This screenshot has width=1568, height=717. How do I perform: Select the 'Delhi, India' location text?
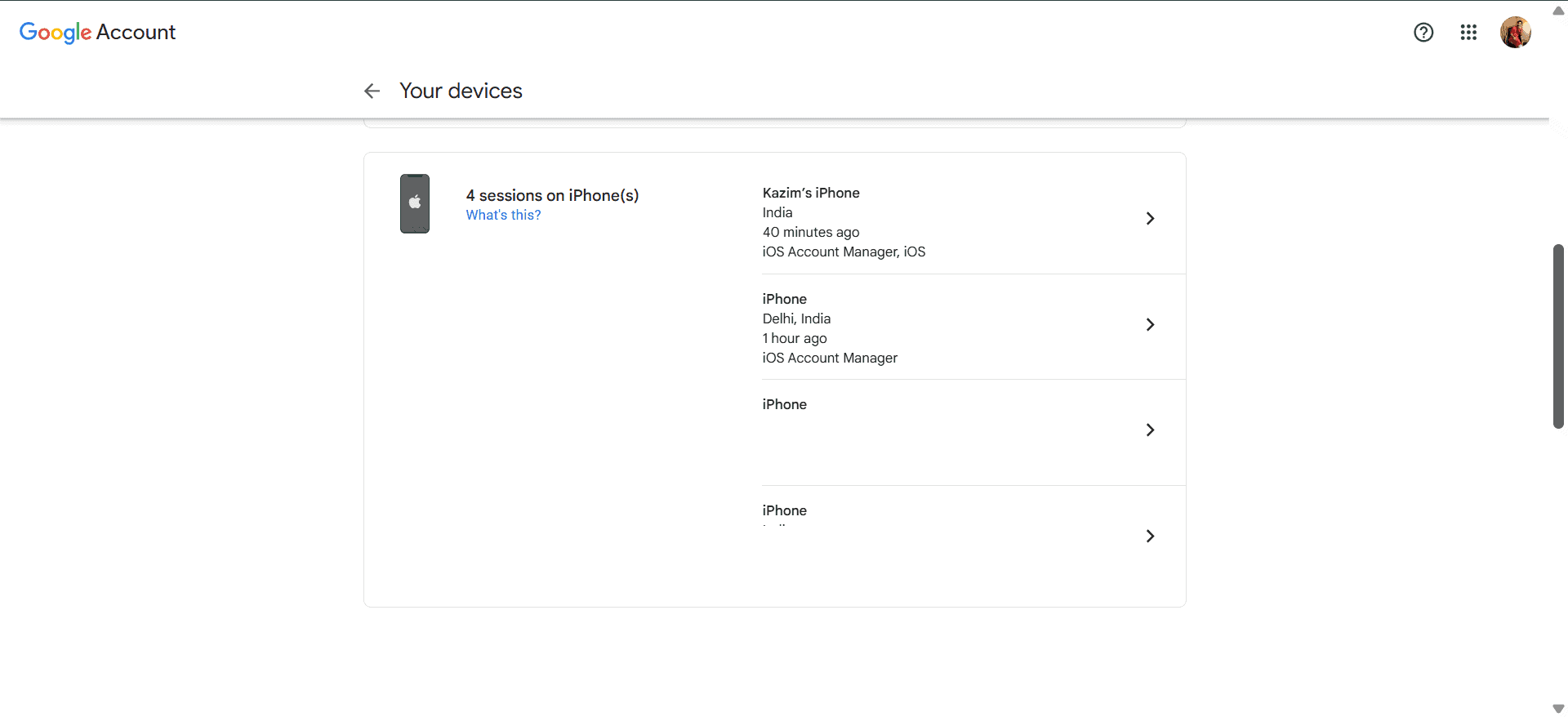pyautogui.click(x=796, y=318)
